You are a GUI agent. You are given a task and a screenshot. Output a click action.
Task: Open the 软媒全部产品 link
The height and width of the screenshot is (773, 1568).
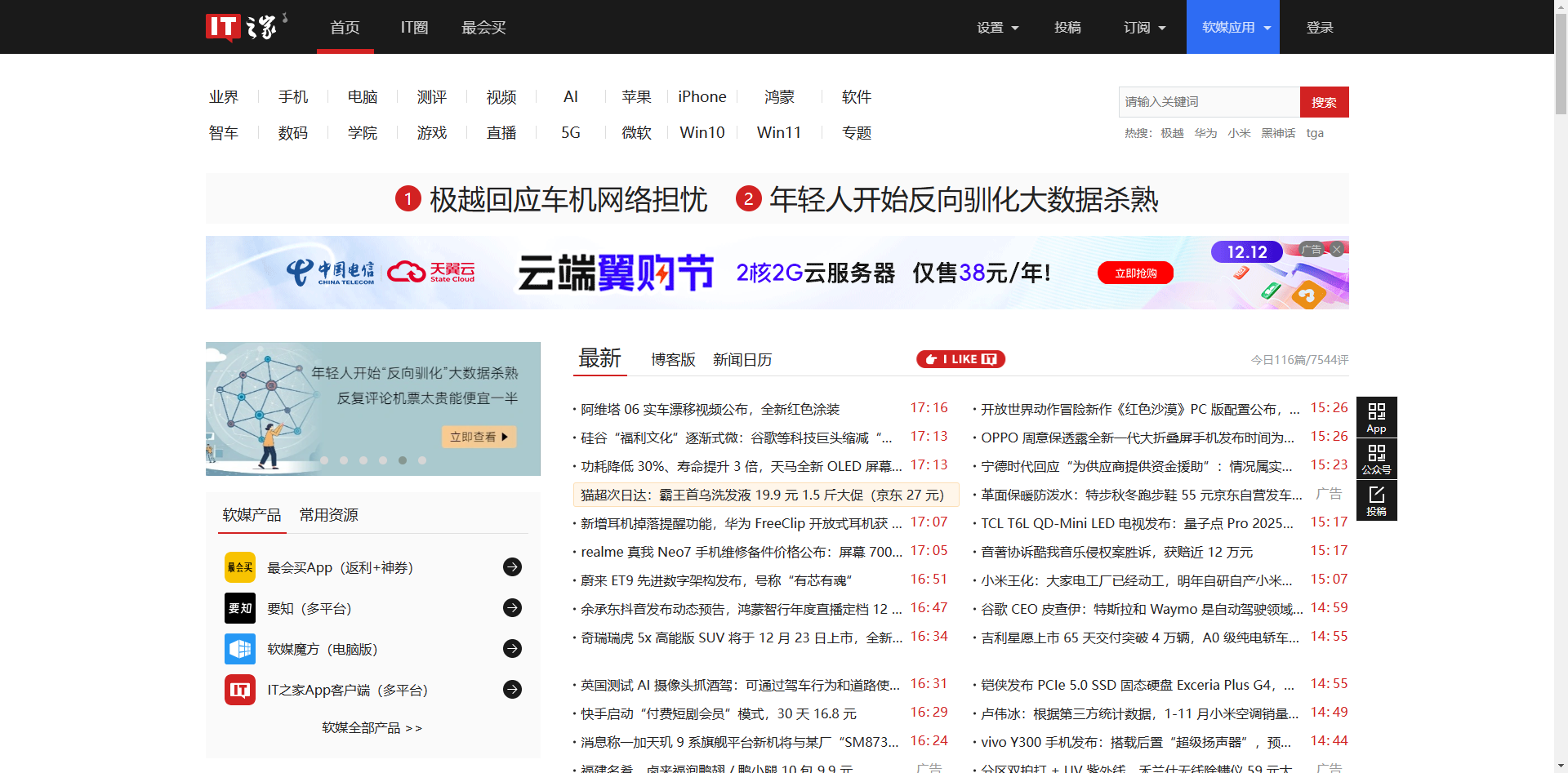coord(372,727)
